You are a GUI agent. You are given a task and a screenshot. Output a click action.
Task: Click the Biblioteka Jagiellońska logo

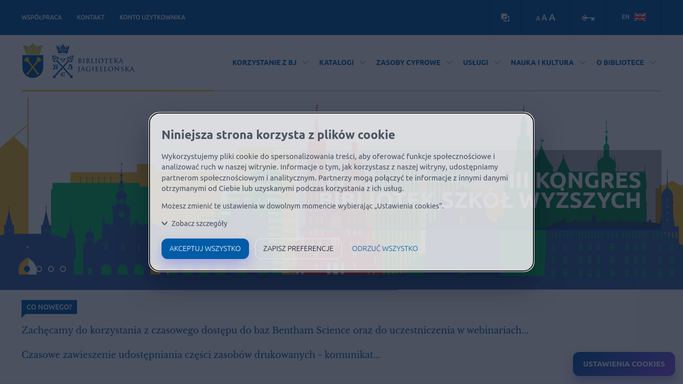point(93,61)
